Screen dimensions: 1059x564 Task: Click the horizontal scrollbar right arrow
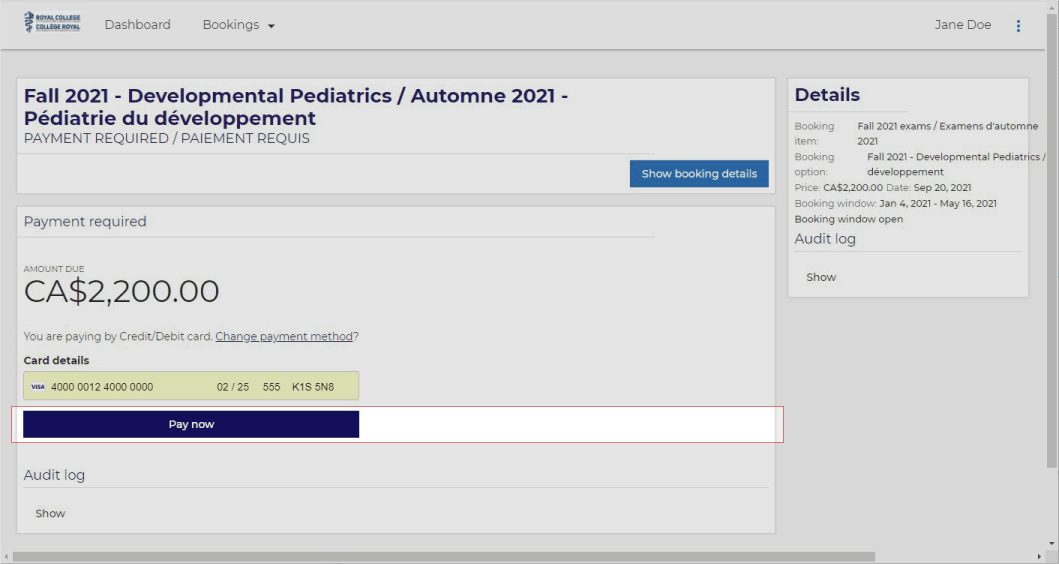point(1039,557)
